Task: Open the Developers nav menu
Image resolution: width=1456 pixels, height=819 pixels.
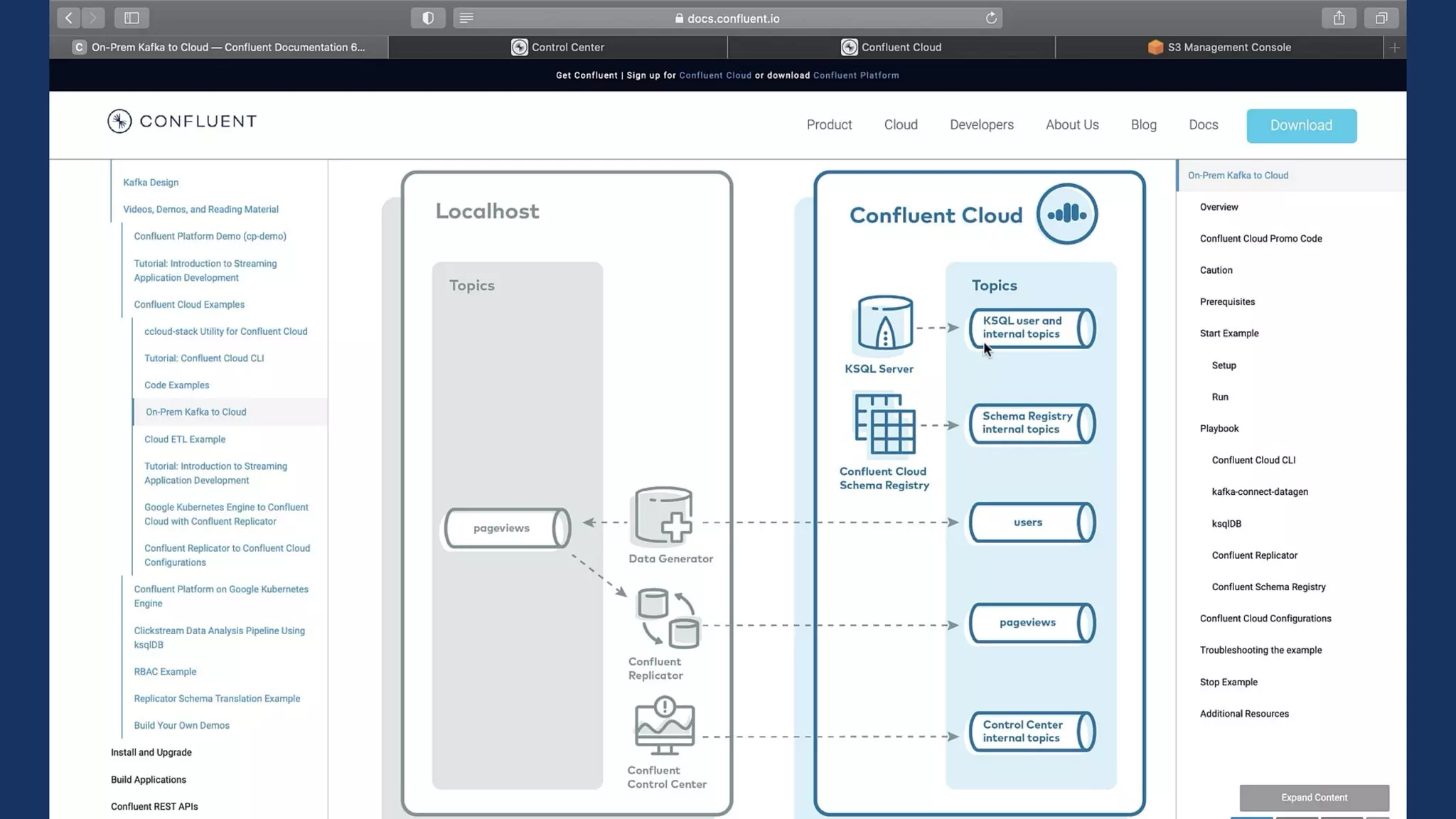Action: 981,124
